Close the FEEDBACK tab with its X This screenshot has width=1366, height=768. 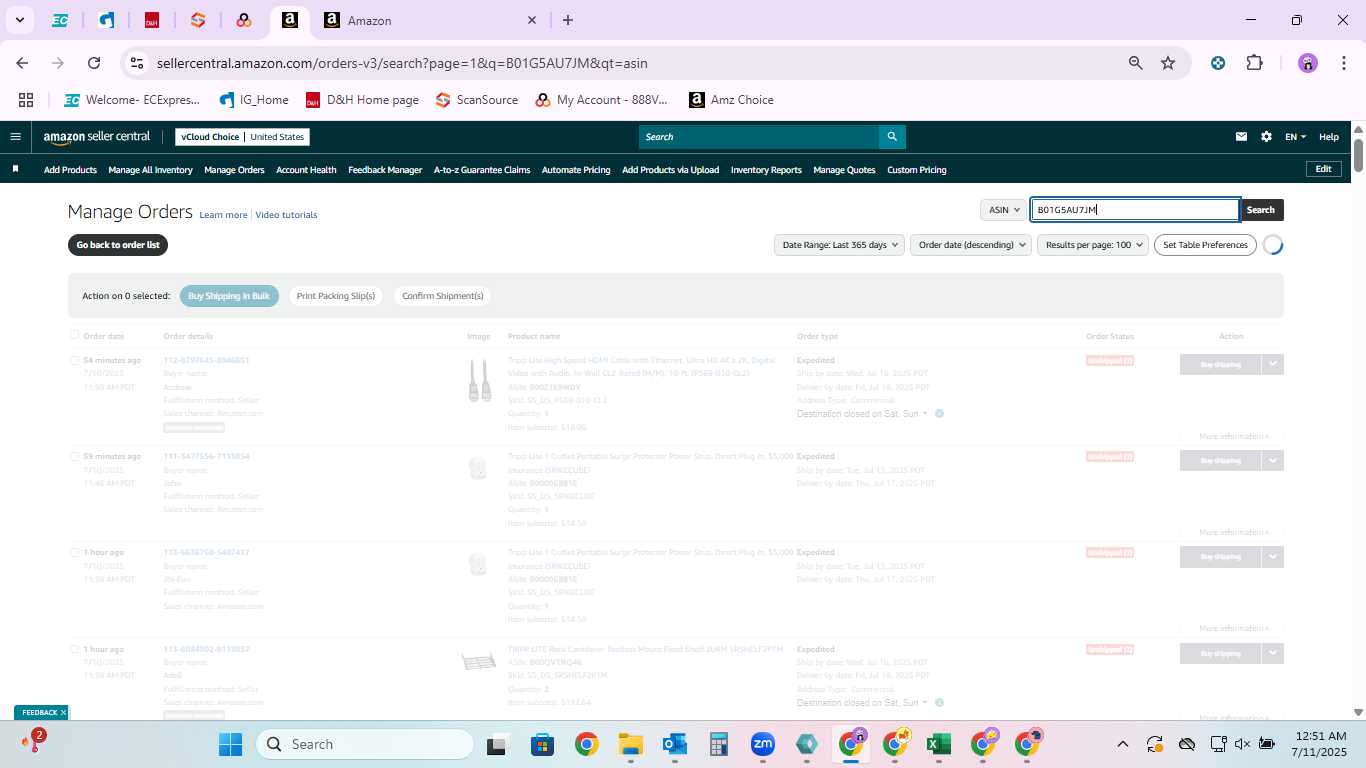click(63, 712)
